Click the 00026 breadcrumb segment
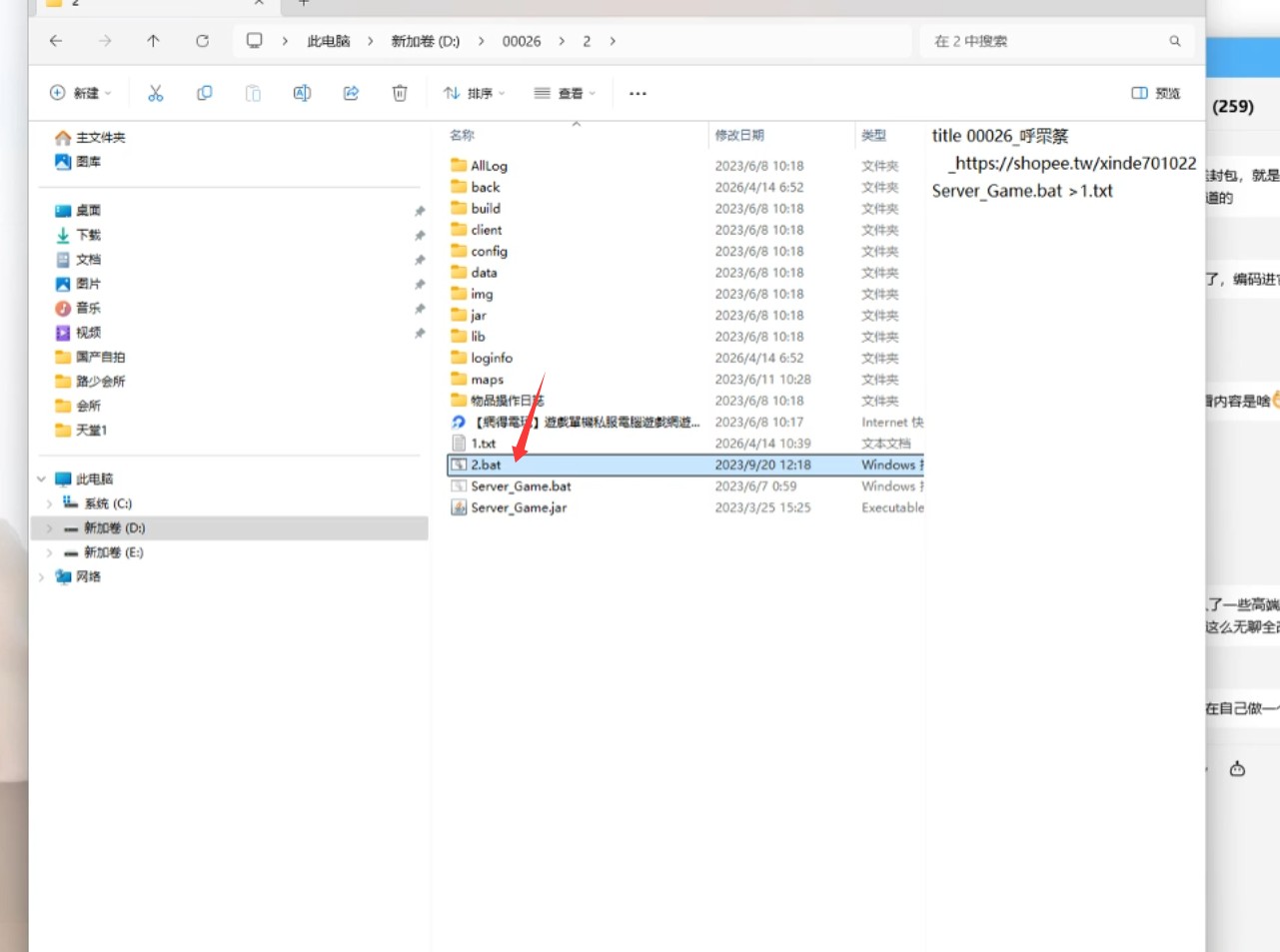1280x952 pixels. [x=521, y=41]
